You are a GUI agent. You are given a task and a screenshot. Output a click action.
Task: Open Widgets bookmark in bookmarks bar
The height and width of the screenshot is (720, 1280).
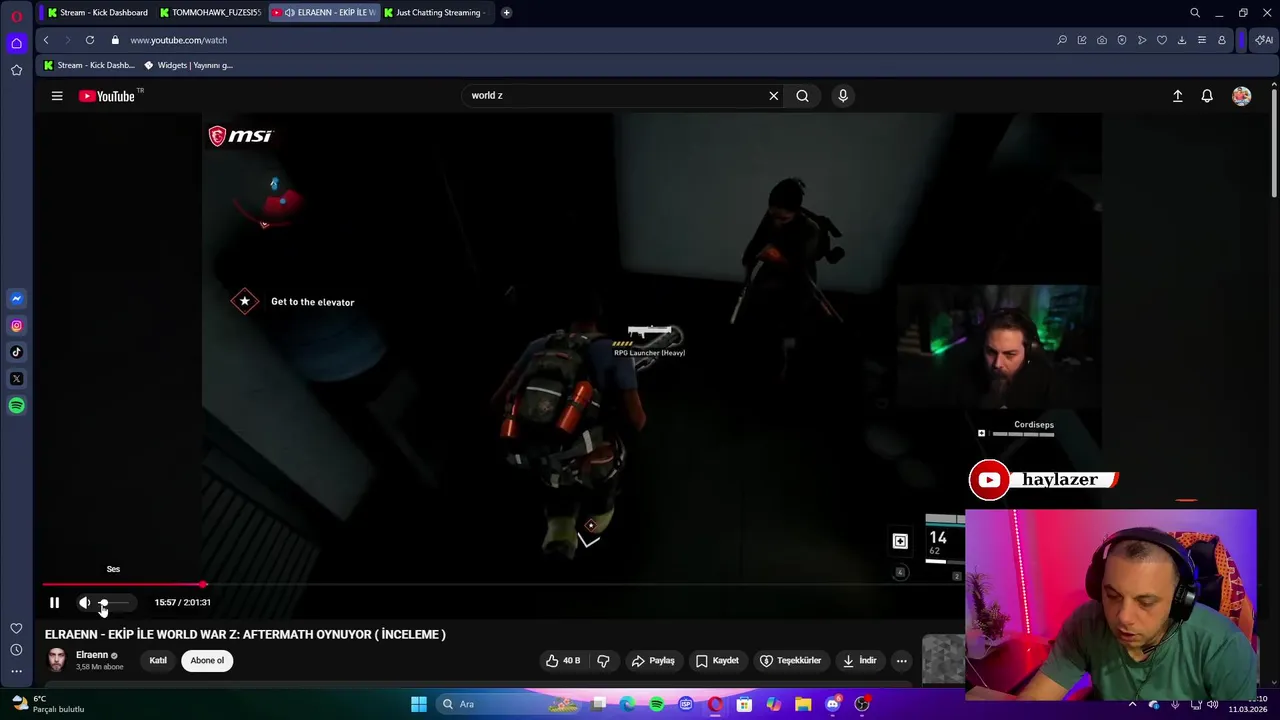click(x=188, y=65)
